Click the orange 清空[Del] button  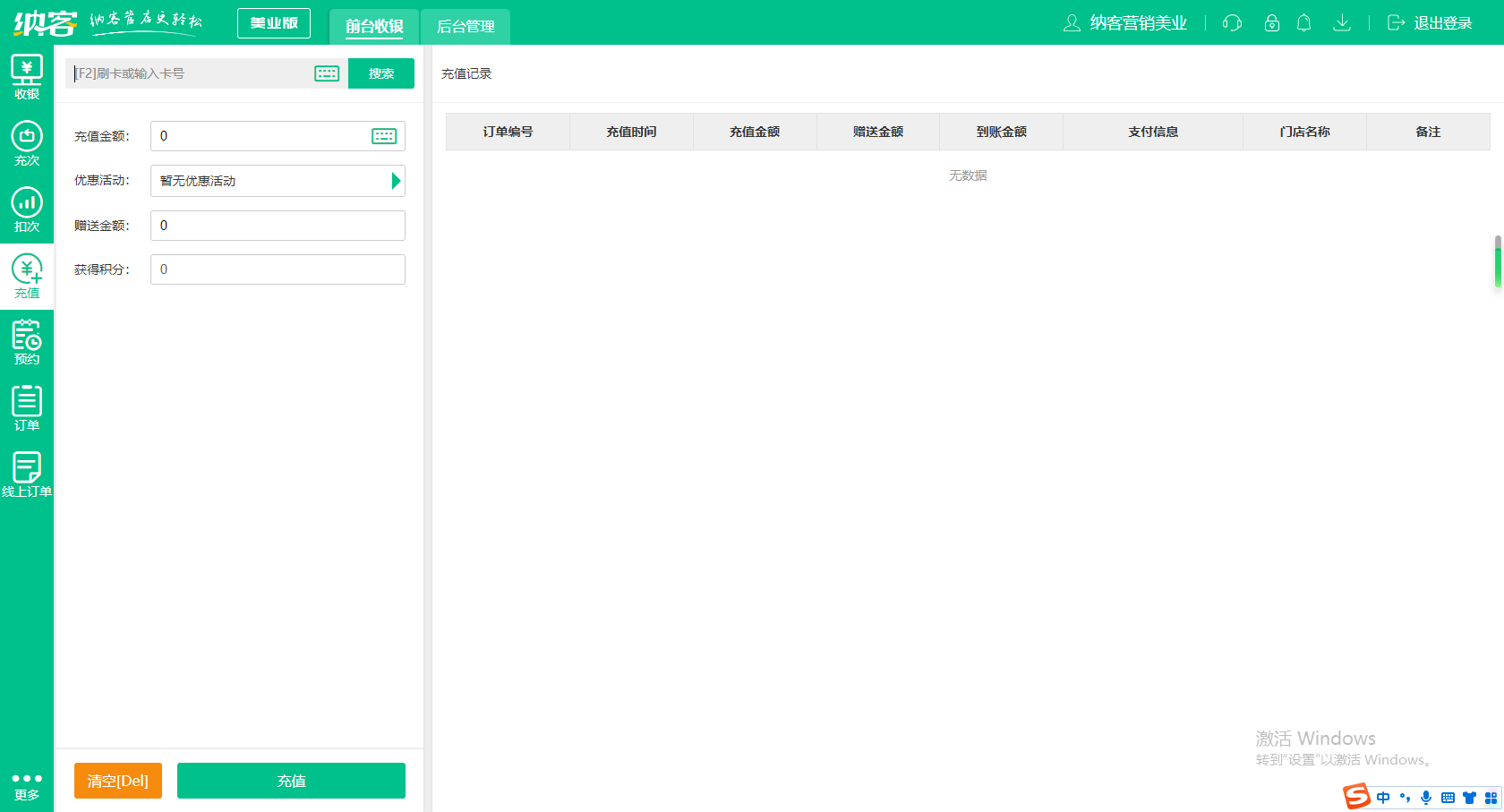click(118, 781)
